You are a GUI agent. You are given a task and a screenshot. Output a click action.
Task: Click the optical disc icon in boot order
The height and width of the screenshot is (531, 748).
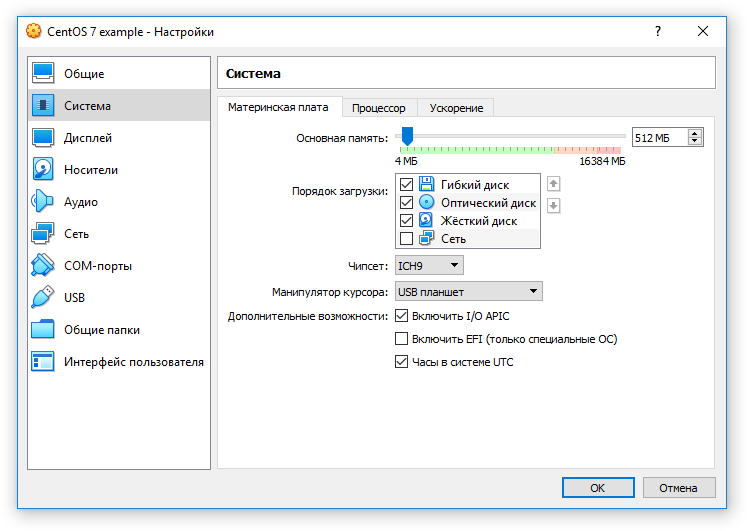point(426,202)
